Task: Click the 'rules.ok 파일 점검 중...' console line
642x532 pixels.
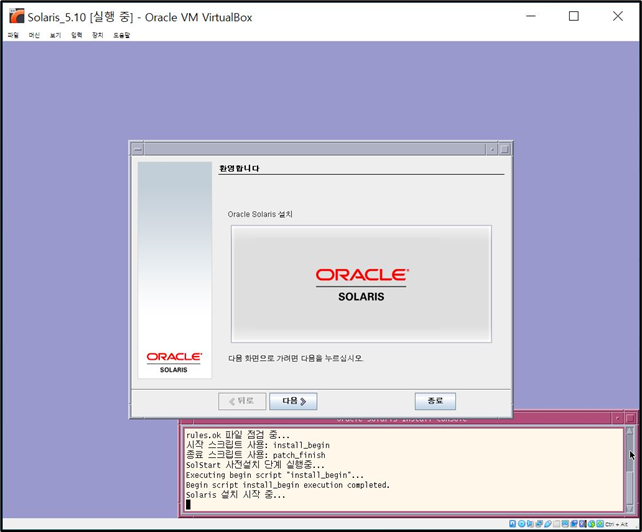Action: (x=237, y=435)
